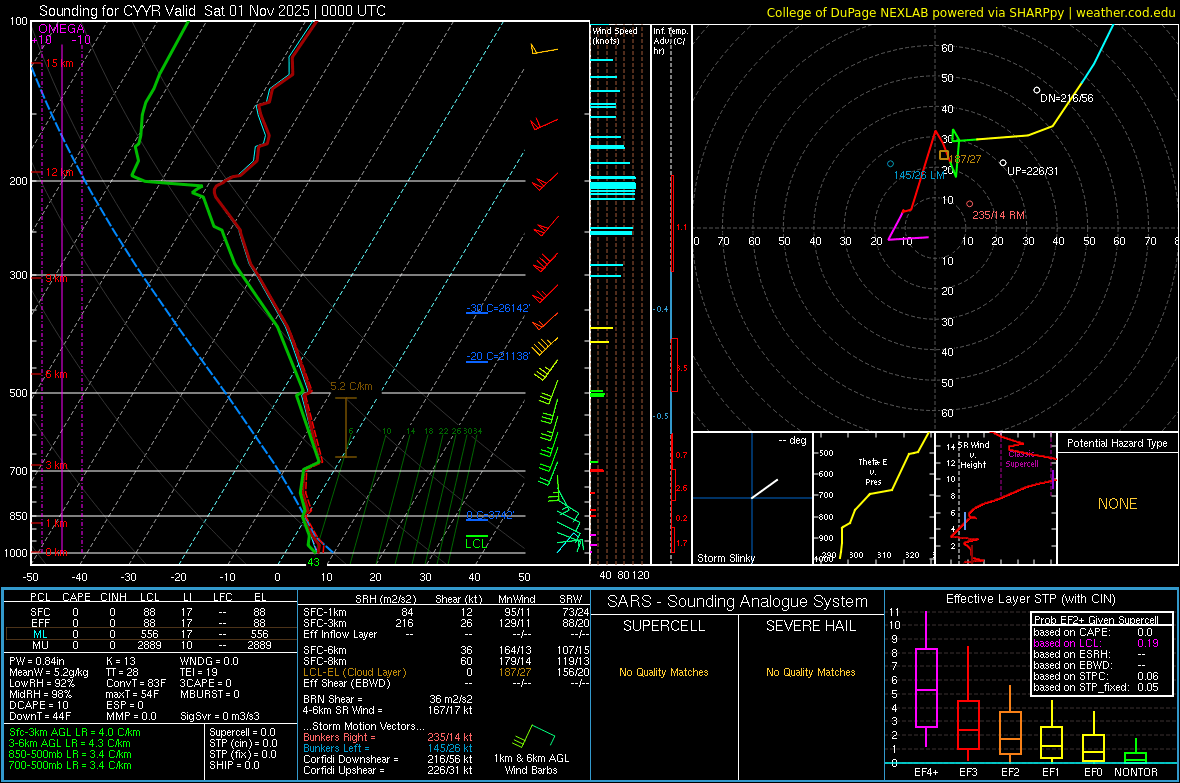The width and height of the screenshot is (1180, 783).
Task: Click the yellow 'NONE' hazard type
Action: [x=1117, y=504]
